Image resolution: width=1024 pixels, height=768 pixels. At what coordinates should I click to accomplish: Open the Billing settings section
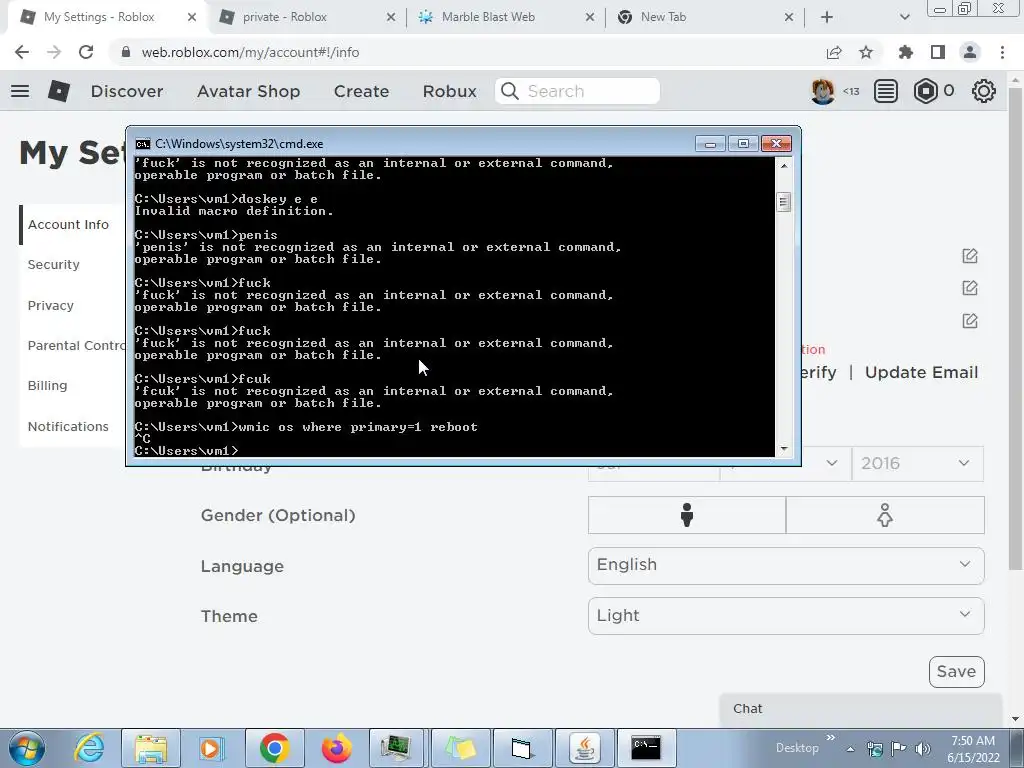47,385
